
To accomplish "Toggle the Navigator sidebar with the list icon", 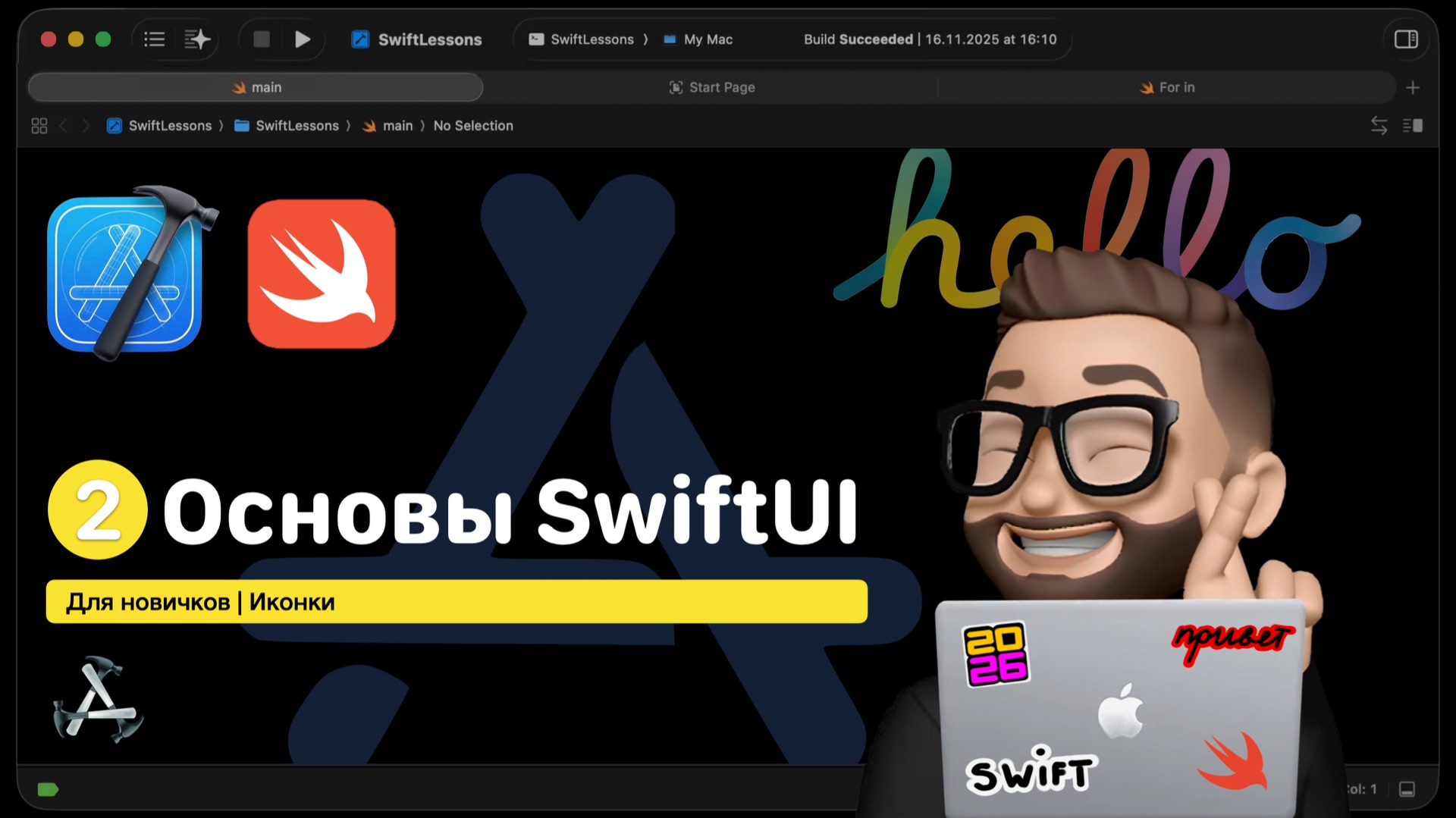I will (154, 39).
